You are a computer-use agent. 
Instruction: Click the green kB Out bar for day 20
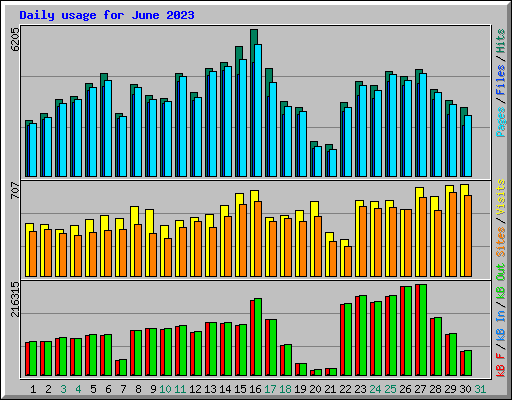318,372
